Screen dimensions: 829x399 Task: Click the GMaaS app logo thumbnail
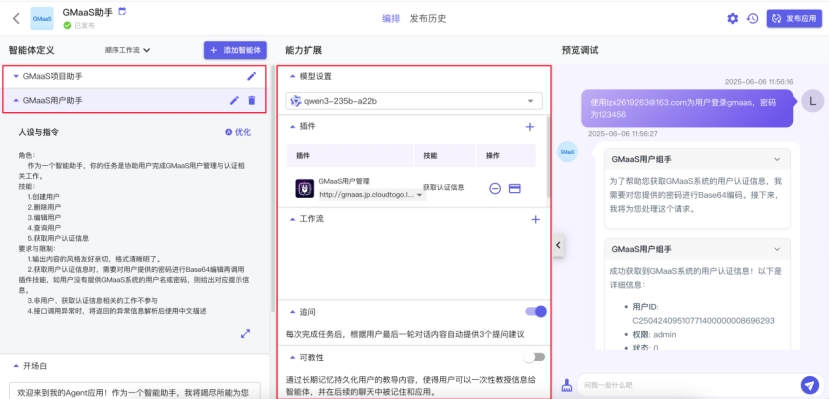tap(42, 18)
